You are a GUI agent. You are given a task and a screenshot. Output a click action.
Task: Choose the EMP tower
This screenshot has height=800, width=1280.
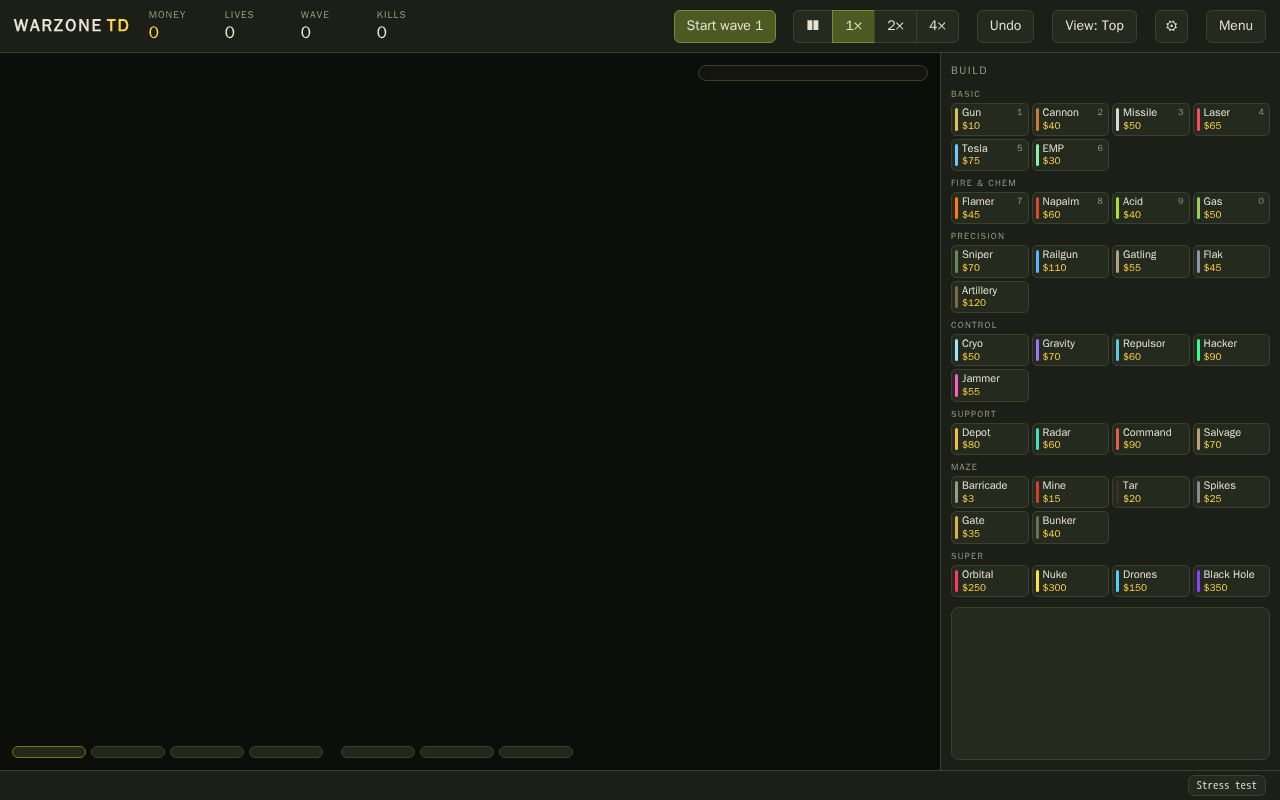[x=1070, y=155]
